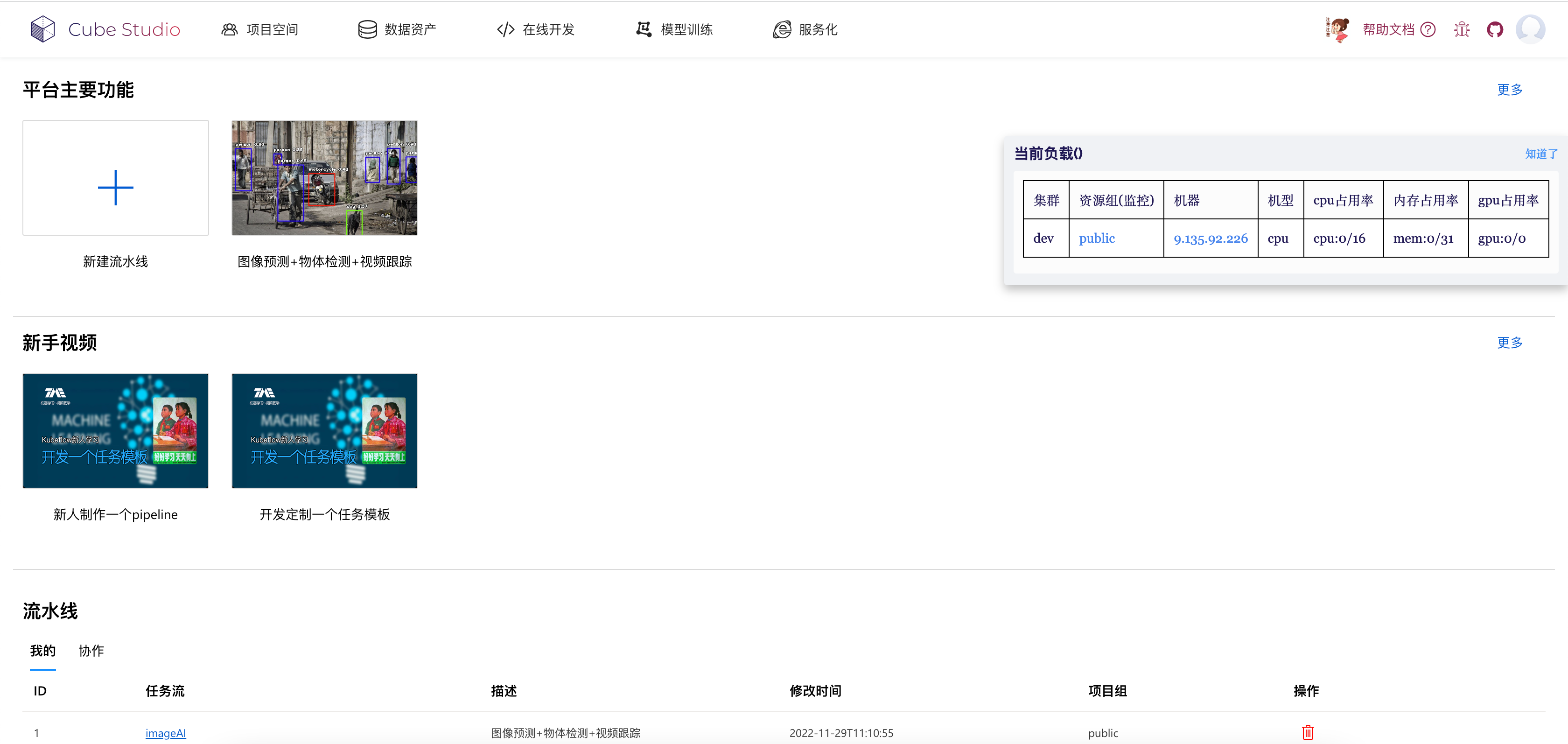Click the GitHub icon in header
This screenshot has height=744, width=1568.
(x=1494, y=29)
